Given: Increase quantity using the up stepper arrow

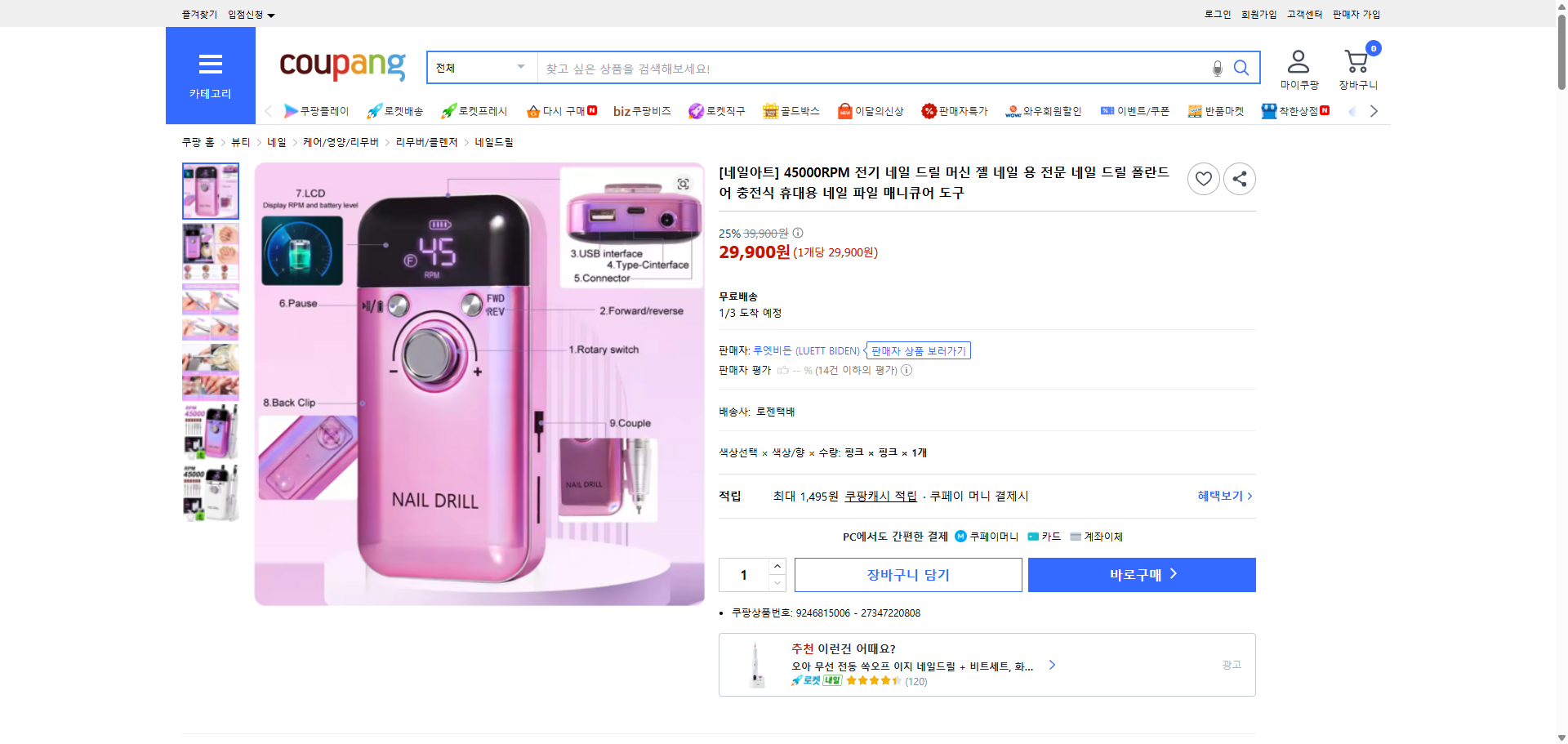Looking at the screenshot, I should coord(777,566).
